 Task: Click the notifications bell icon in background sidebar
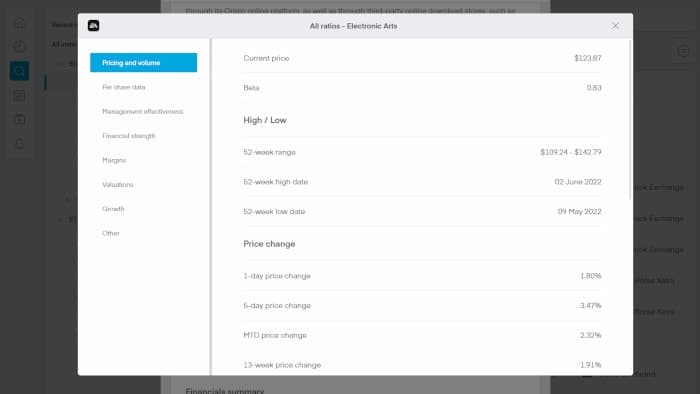click(20, 143)
